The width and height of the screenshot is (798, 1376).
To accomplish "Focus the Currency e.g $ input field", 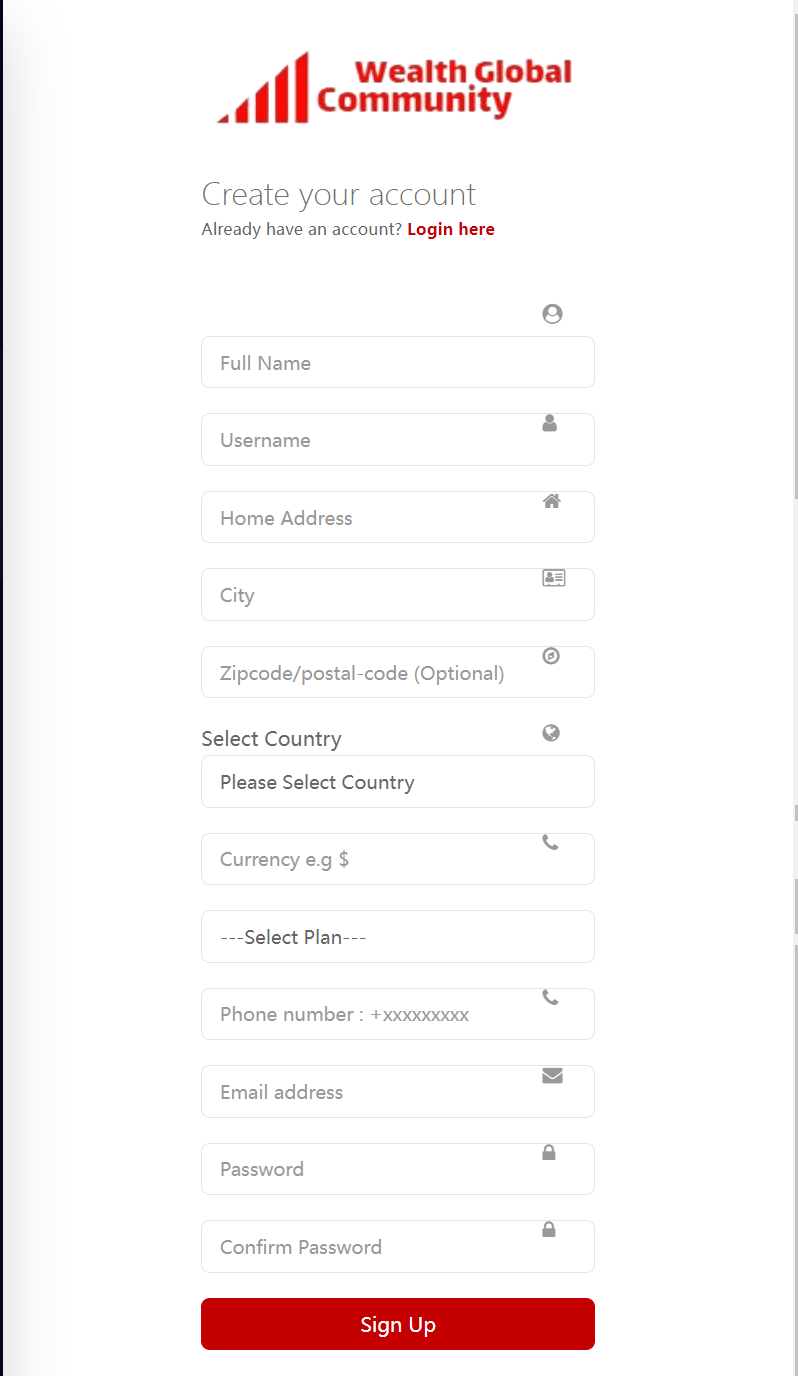I will [398, 859].
